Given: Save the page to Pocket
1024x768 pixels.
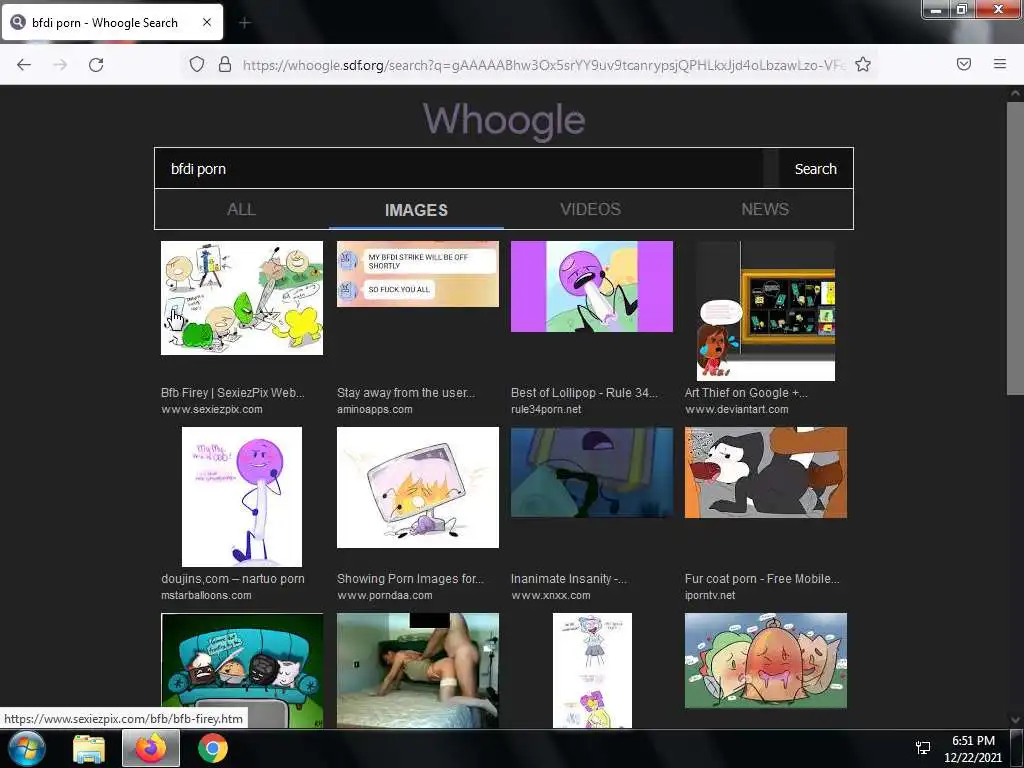Looking at the screenshot, I should 964,64.
